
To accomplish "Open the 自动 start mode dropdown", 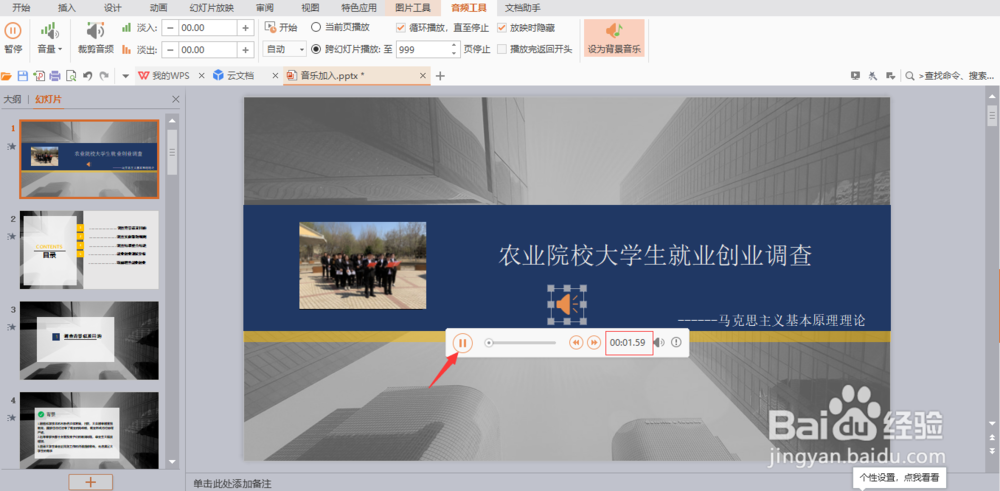I will pyautogui.click(x=284, y=49).
